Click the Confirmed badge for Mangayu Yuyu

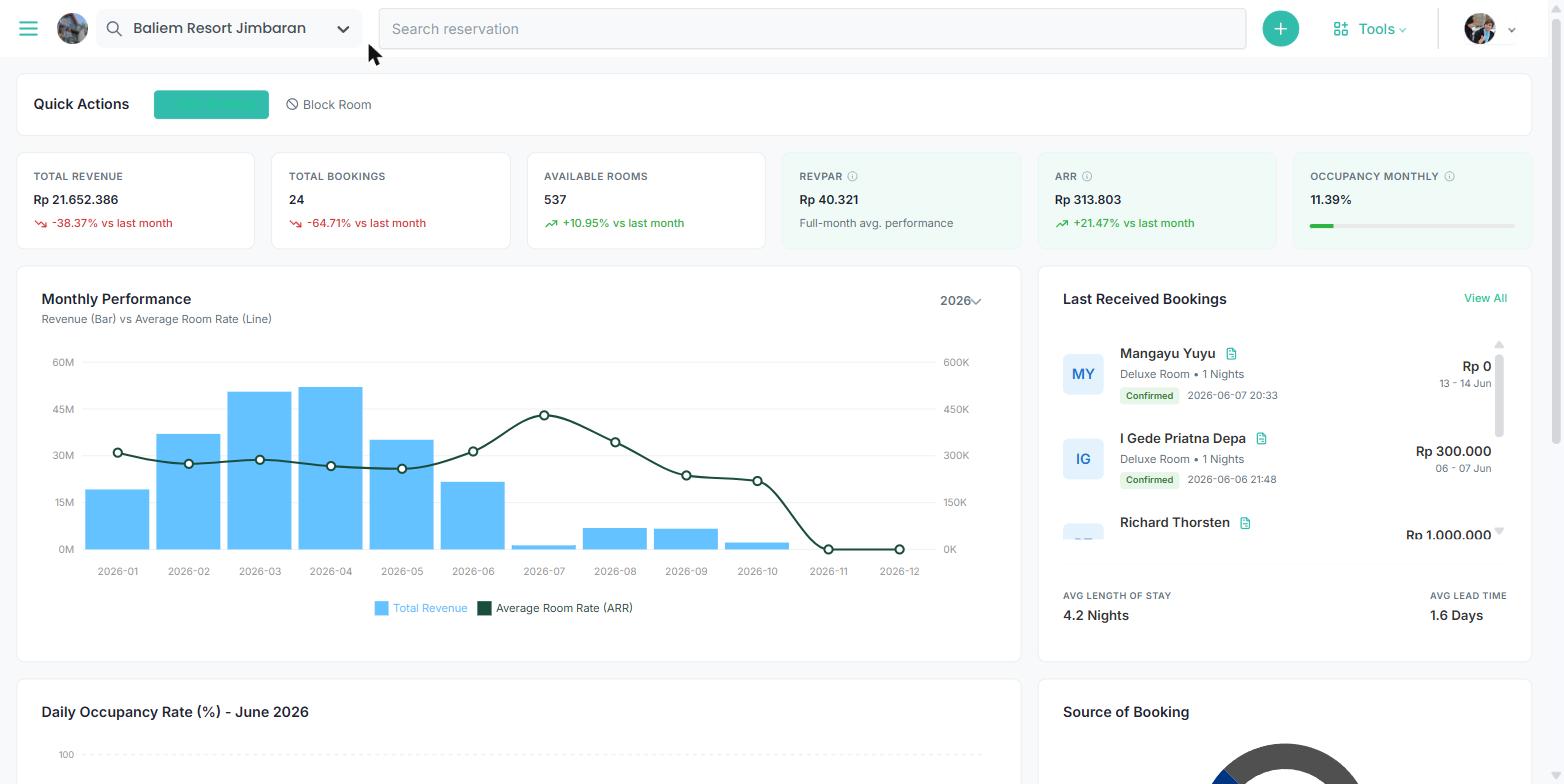pos(1149,396)
